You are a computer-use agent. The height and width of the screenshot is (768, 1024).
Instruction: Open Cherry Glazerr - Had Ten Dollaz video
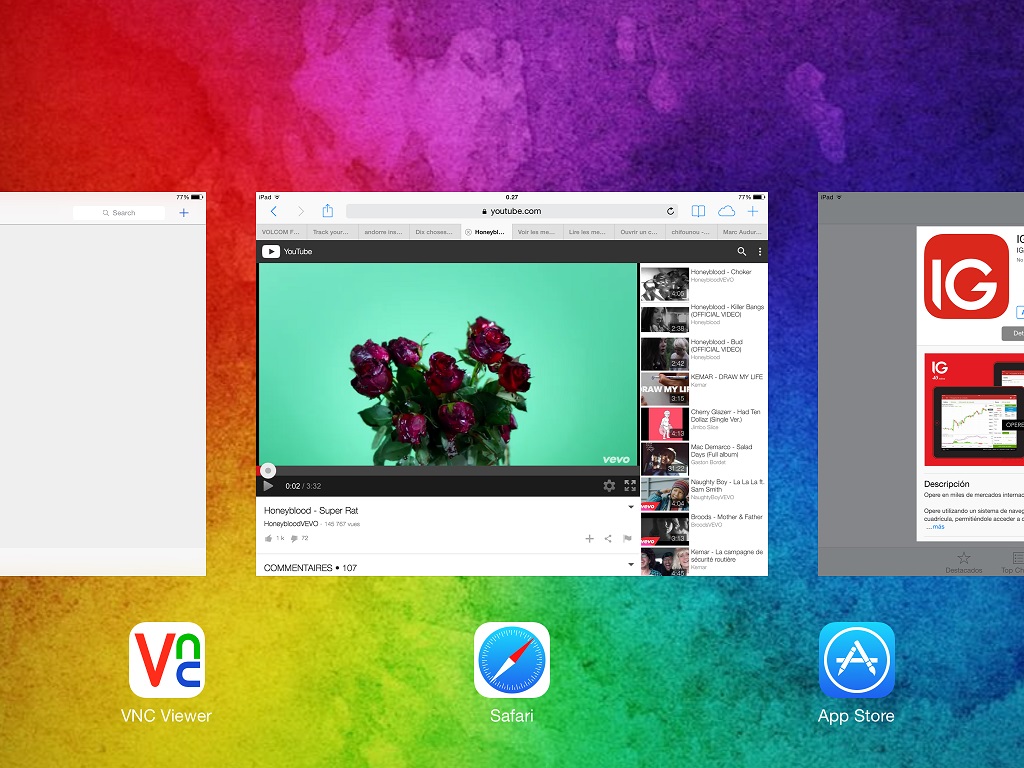click(703, 423)
